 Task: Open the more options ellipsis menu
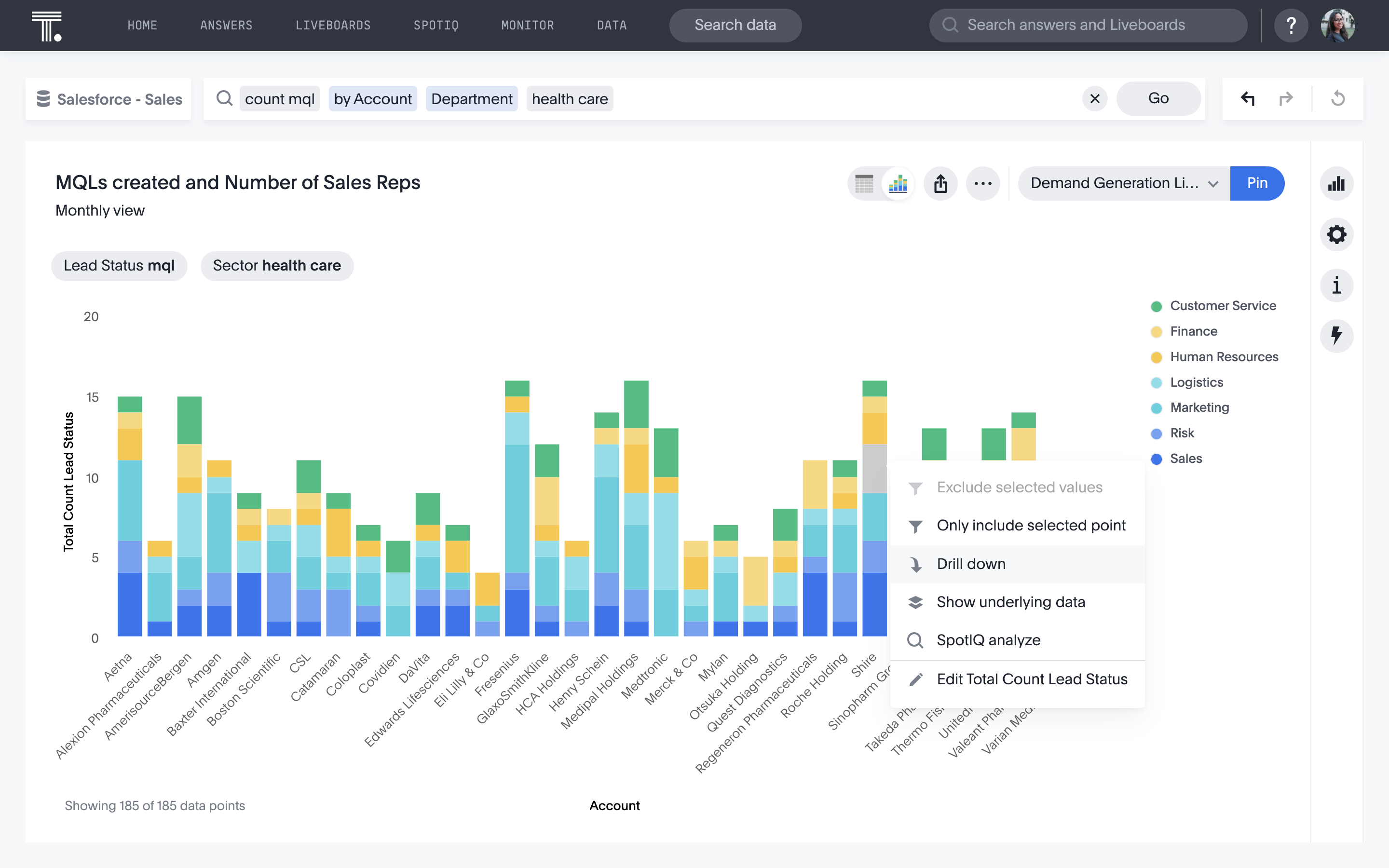(982, 184)
